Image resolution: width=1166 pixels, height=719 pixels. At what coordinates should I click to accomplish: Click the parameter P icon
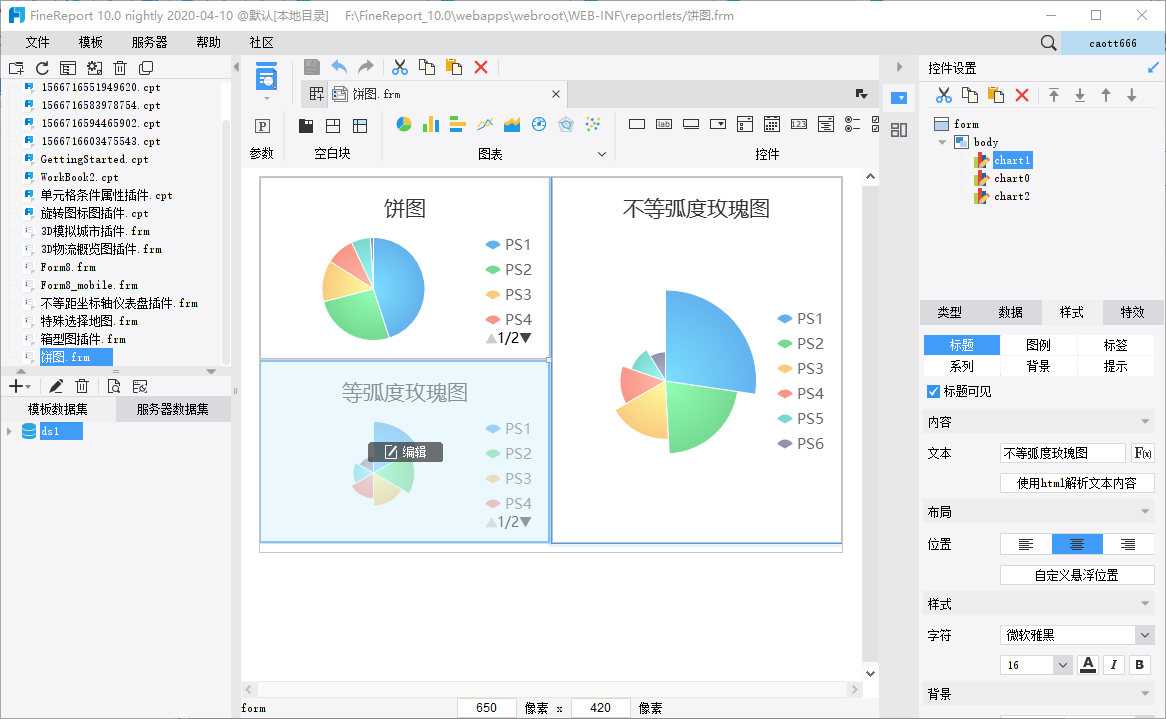[x=262, y=126]
